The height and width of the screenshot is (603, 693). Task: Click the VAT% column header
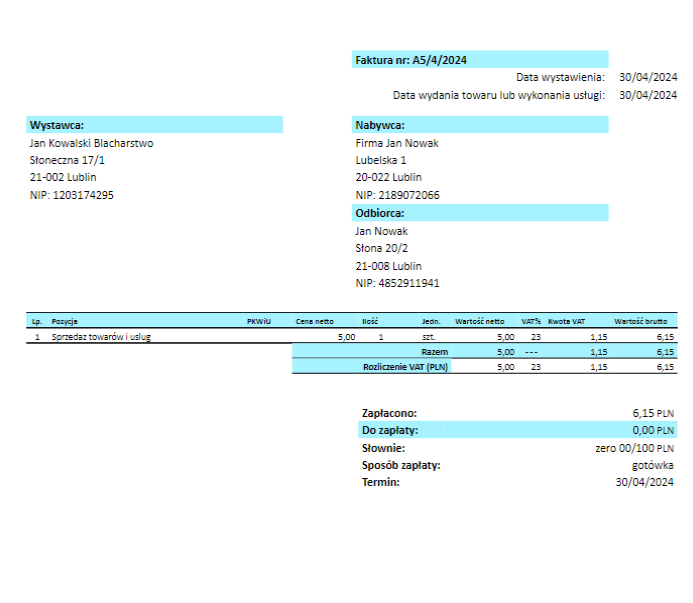click(x=531, y=321)
